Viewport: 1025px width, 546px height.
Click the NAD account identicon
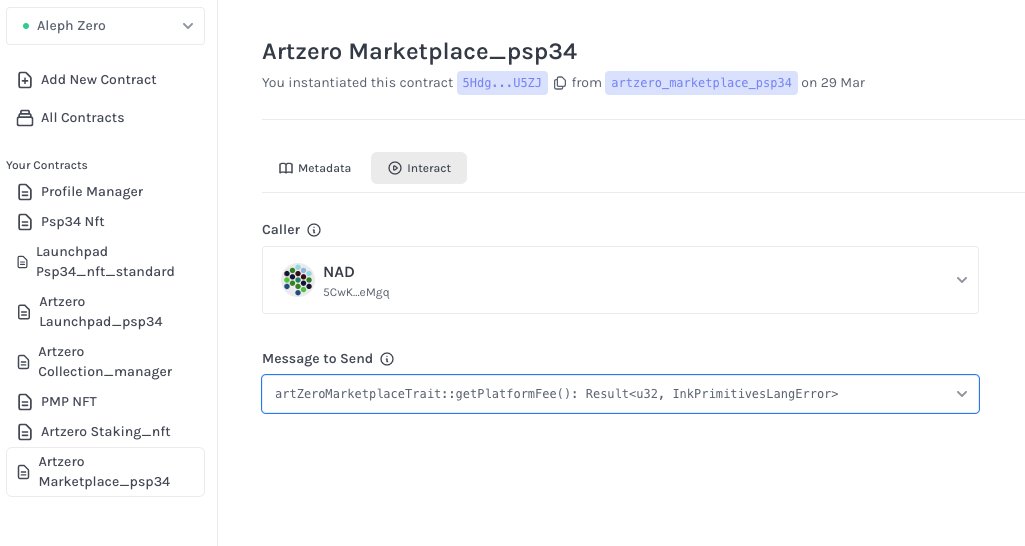(297, 280)
